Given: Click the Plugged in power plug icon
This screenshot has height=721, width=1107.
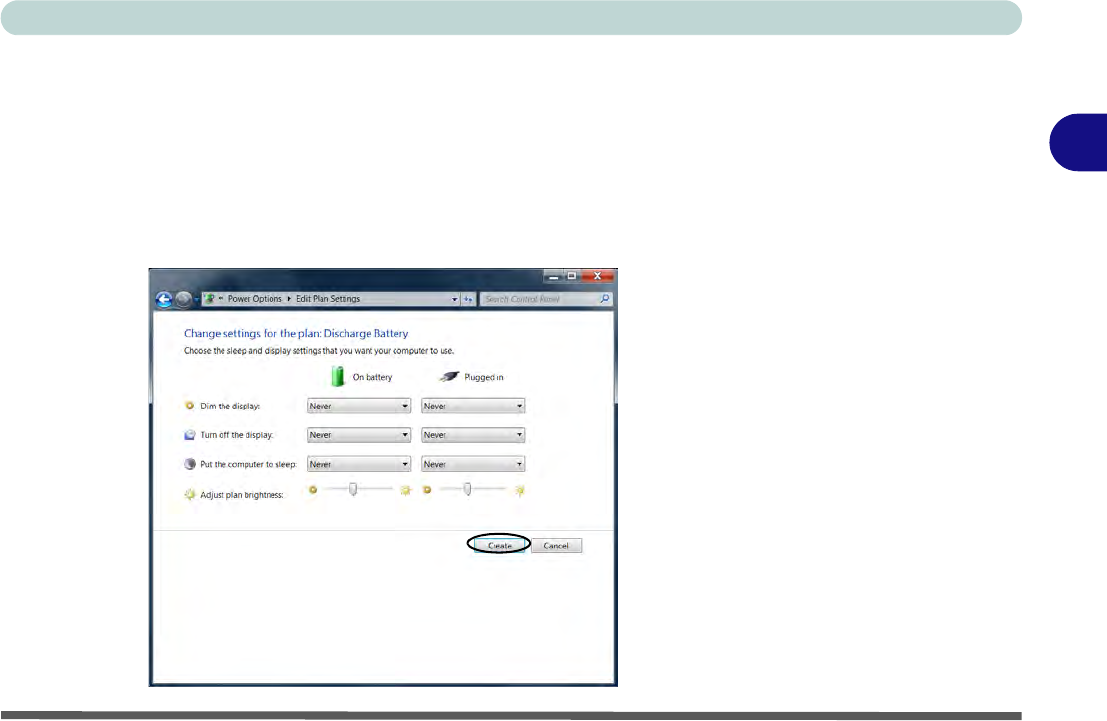Looking at the screenshot, I should point(449,376).
